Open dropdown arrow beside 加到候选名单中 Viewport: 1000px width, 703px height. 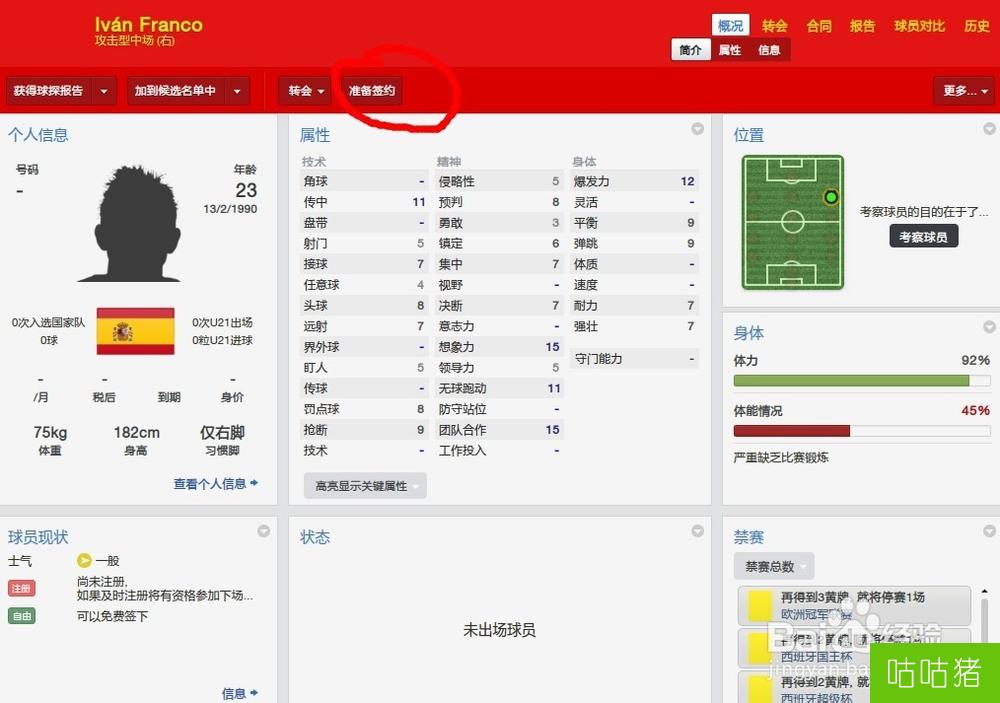[x=237, y=91]
